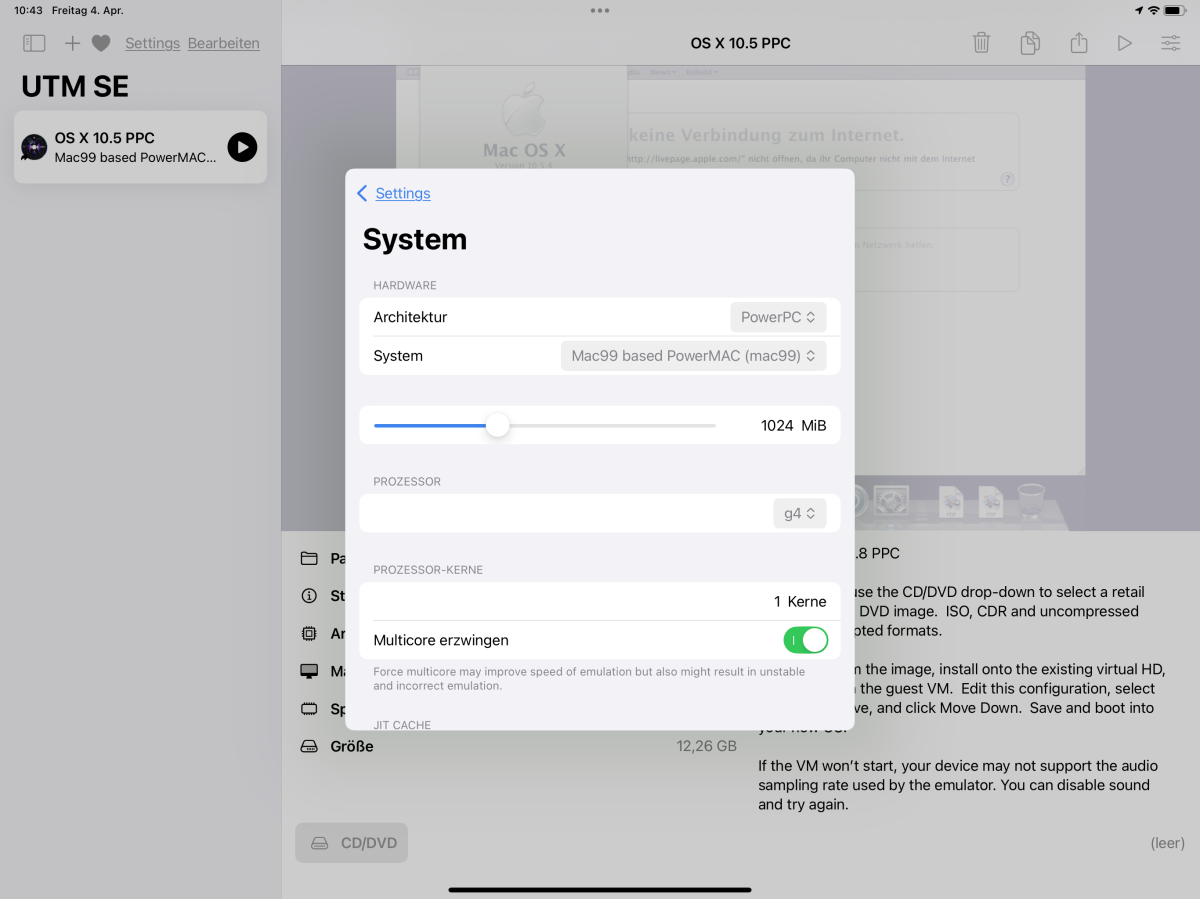The width and height of the screenshot is (1200, 899).
Task: Click the "OS X 10.5 PPC" title in the top bar
Action: 741,43
